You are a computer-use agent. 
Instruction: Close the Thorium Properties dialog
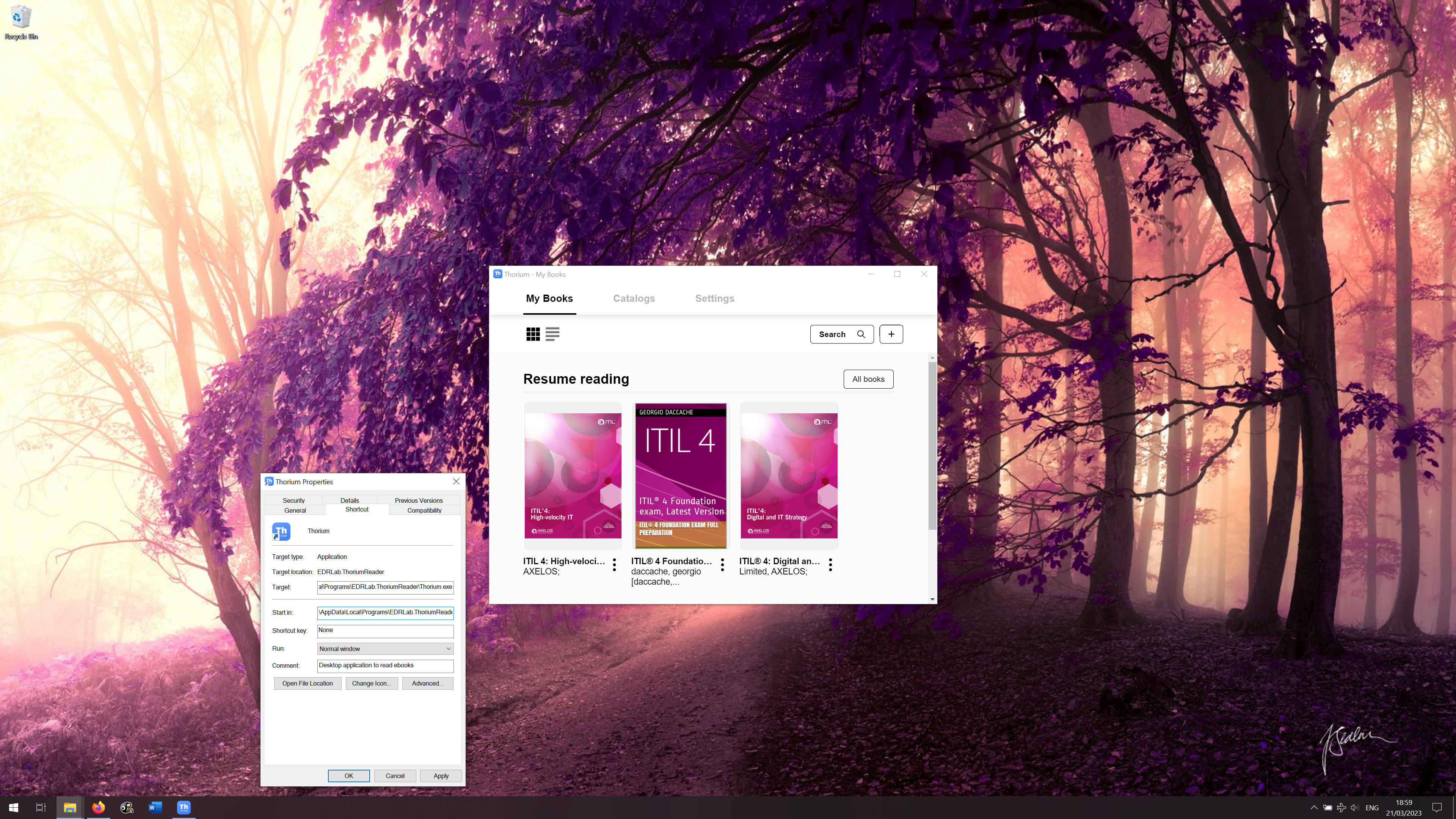coord(456,482)
